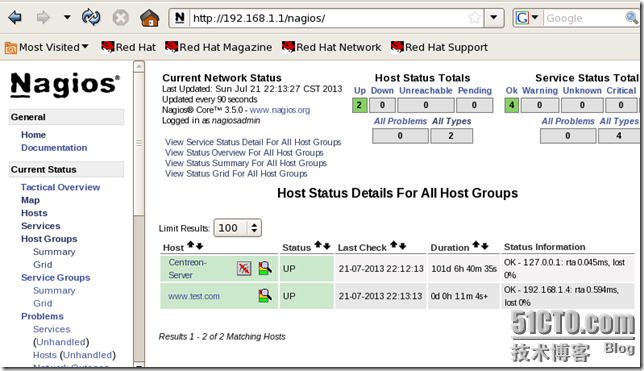Click into the Google search box

(x=583, y=18)
